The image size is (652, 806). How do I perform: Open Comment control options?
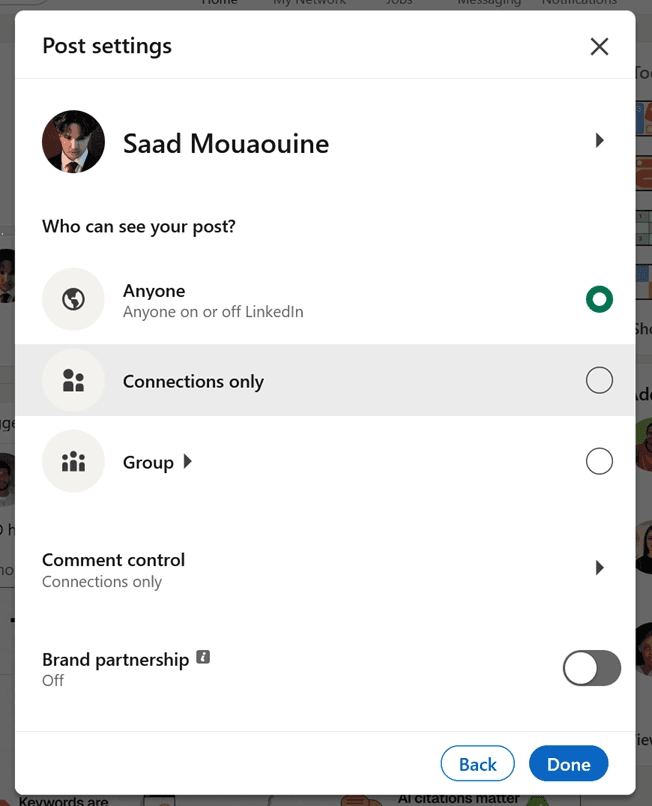click(599, 567)
